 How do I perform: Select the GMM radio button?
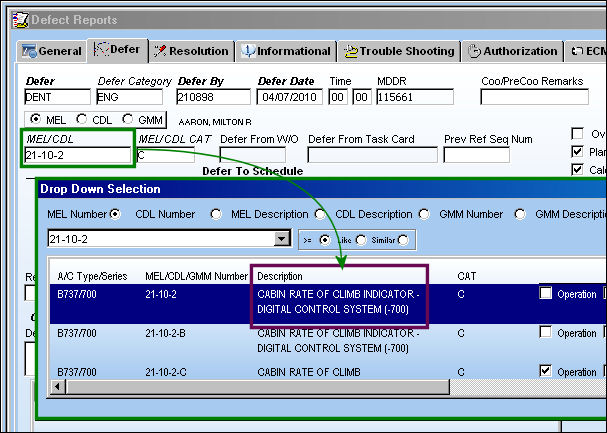[x=127, y=119]
